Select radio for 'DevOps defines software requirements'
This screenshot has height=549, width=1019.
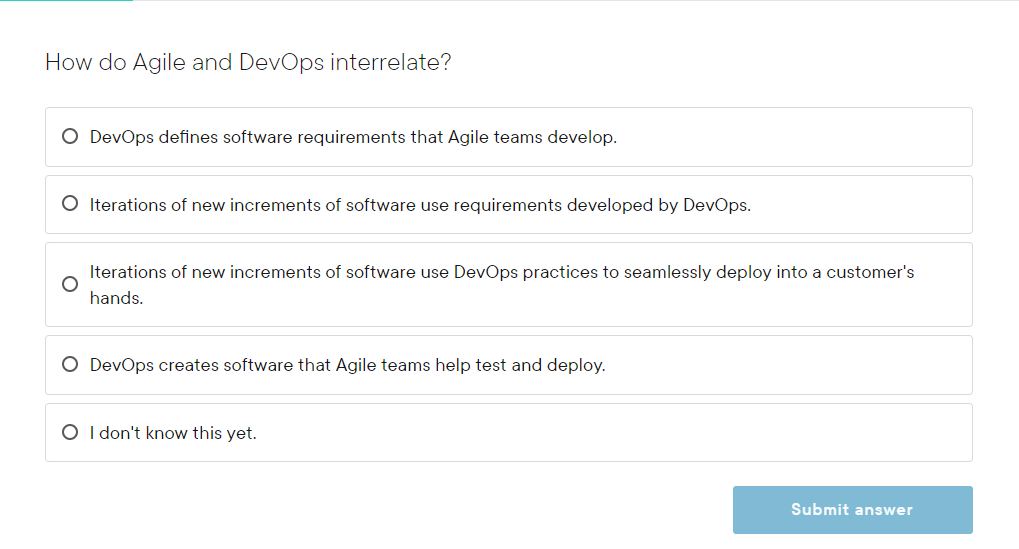[70, 136]
